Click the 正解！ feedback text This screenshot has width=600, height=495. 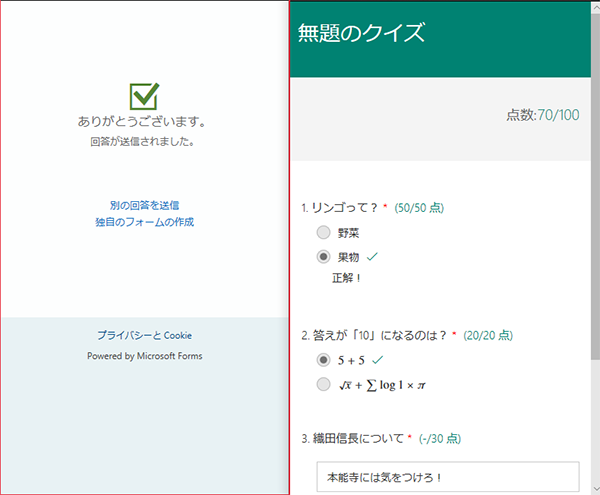346,278
